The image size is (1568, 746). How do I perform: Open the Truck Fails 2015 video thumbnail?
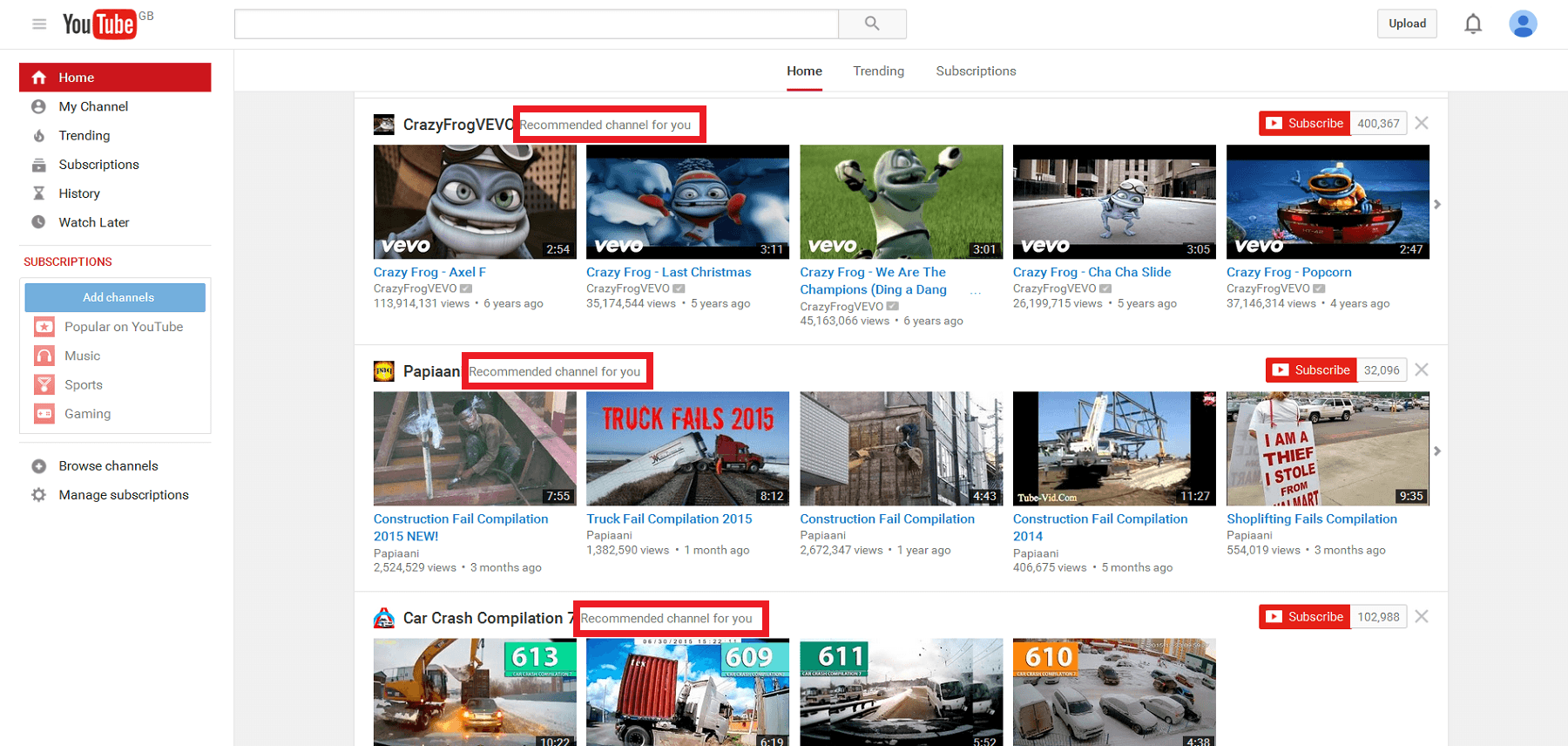coord(687,448)
